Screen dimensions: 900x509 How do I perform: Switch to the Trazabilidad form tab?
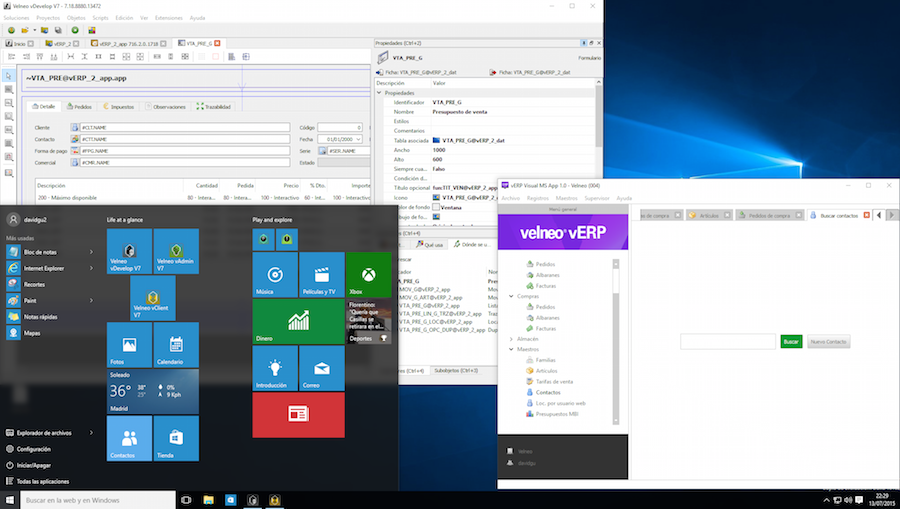pyautogui.click(x=214, y=106)
